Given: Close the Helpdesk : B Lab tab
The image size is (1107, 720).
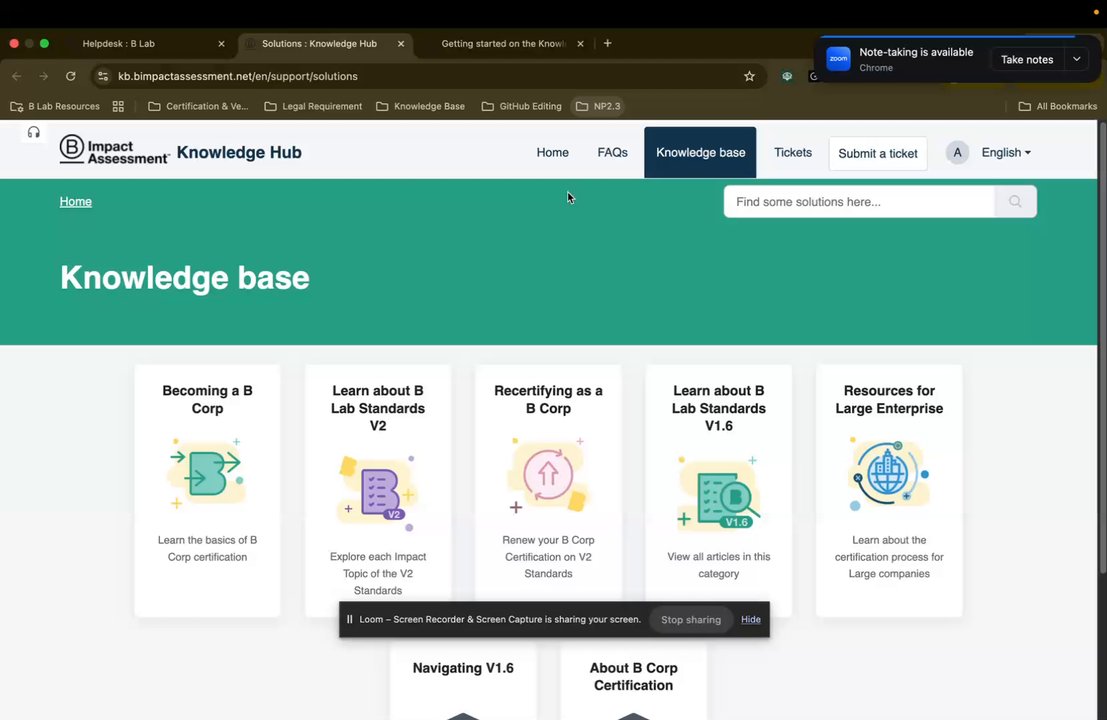Looking at the screenshot, I should (221, 44).
